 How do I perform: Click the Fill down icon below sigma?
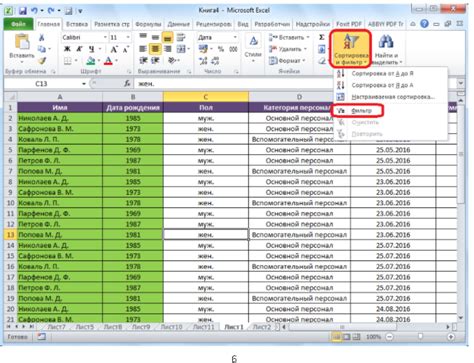(x=321, y=49)
